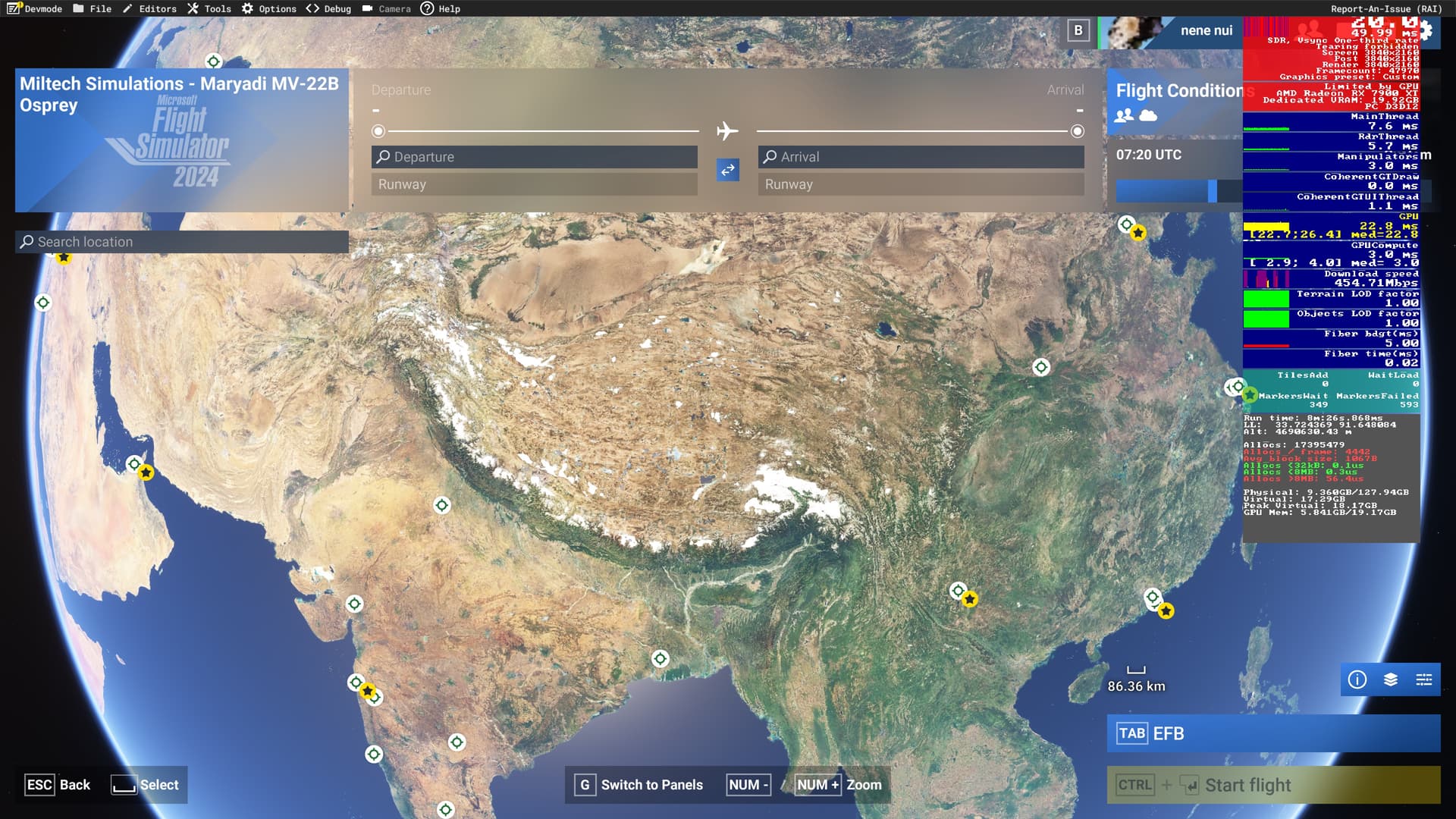Click the Terrain LOD factor value

click(1401, 303)
